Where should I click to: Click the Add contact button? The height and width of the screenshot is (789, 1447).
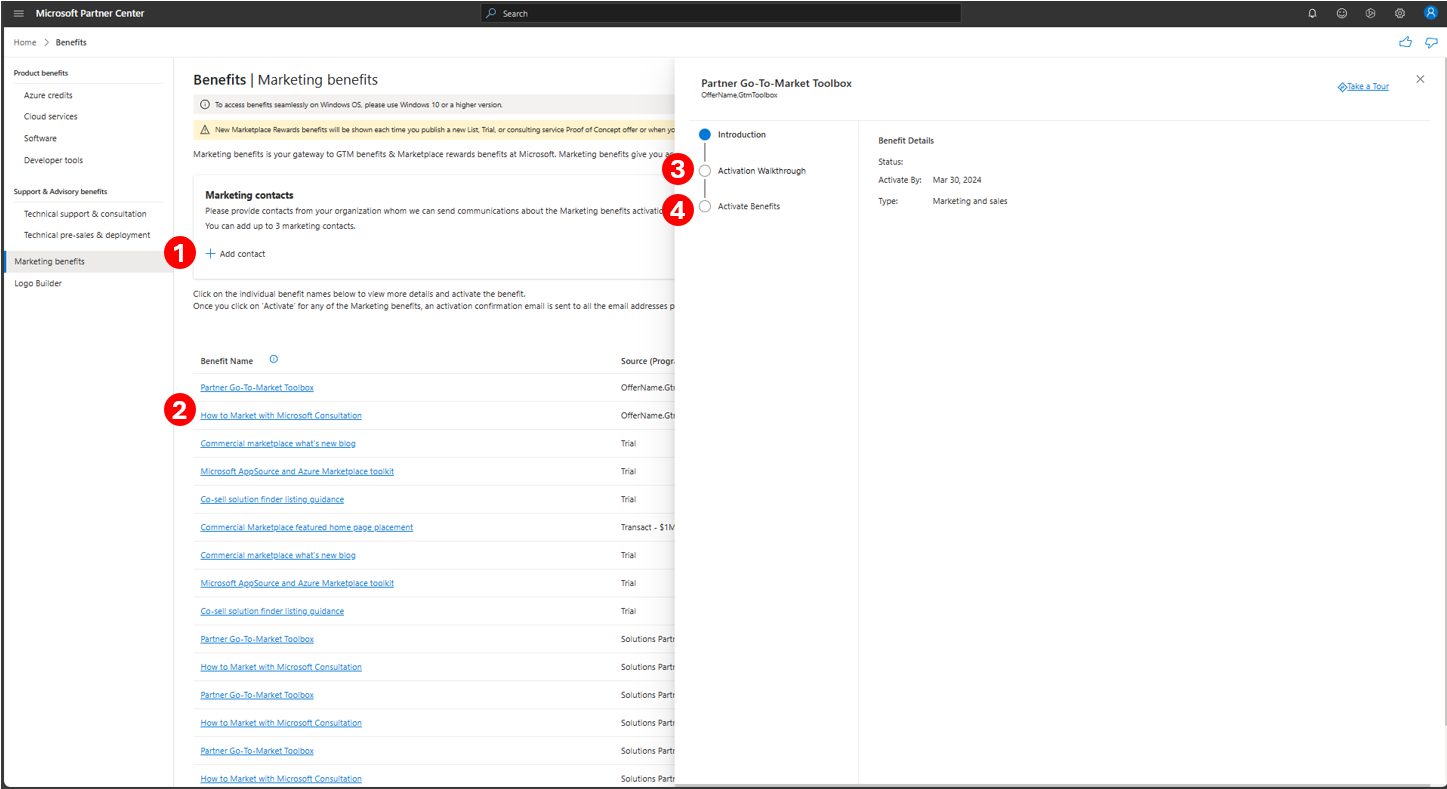click(x=236, y=254)
